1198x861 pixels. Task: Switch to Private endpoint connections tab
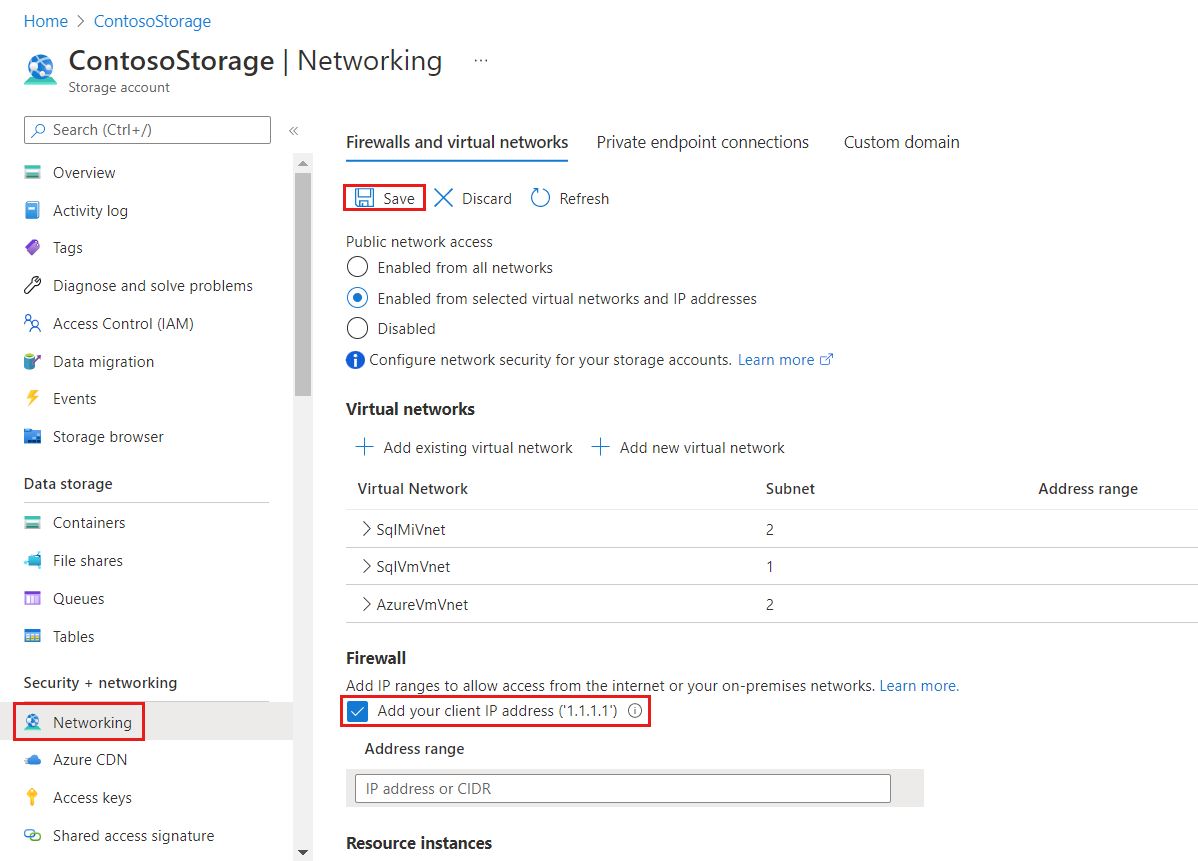coord(702,142)
